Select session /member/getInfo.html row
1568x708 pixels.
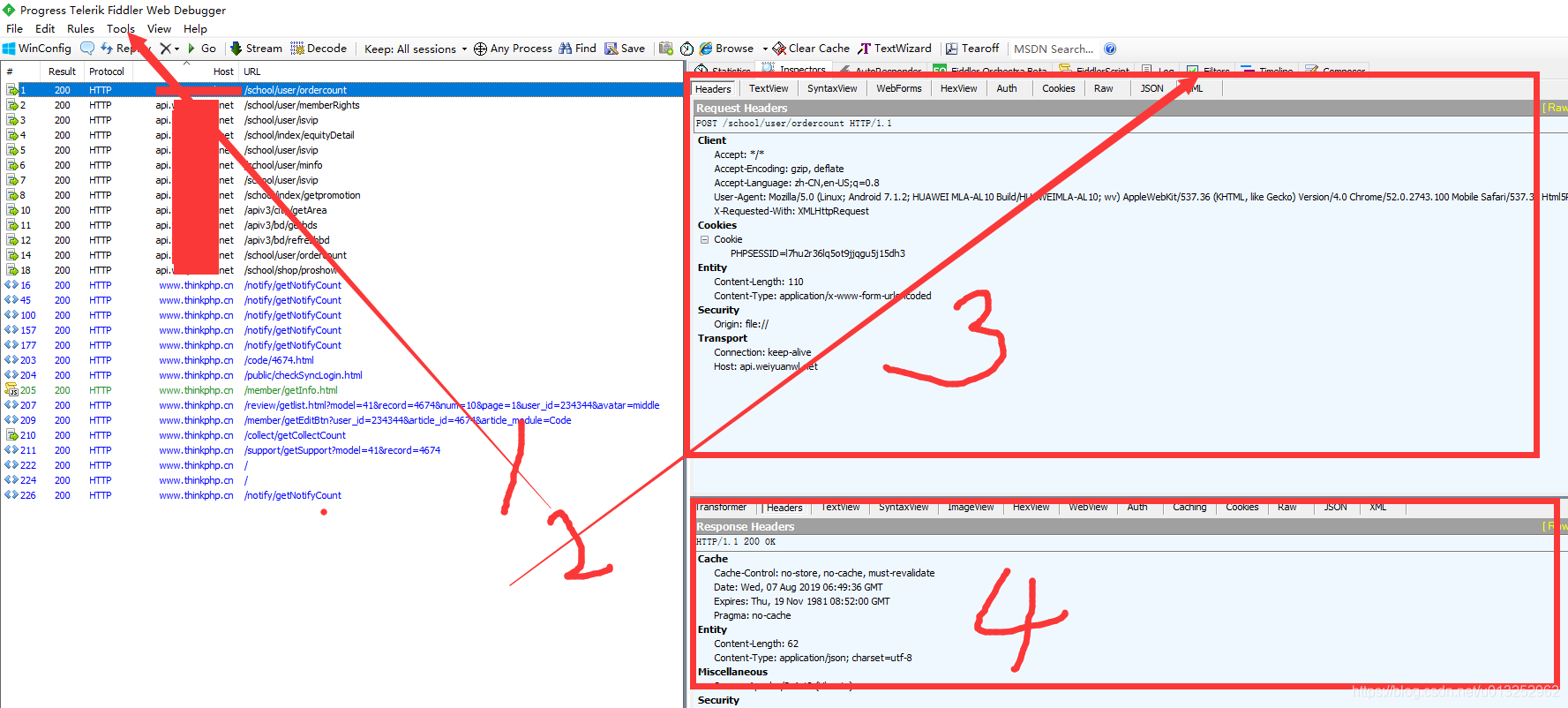tap(342, 390)
